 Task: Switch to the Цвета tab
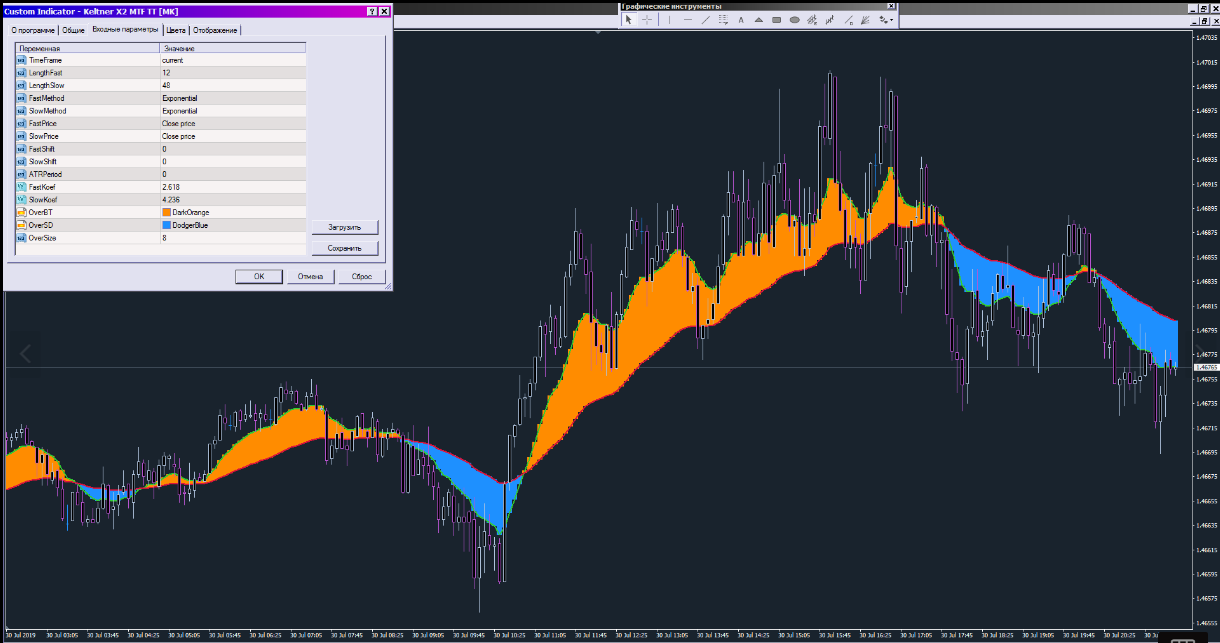(176, 30)
